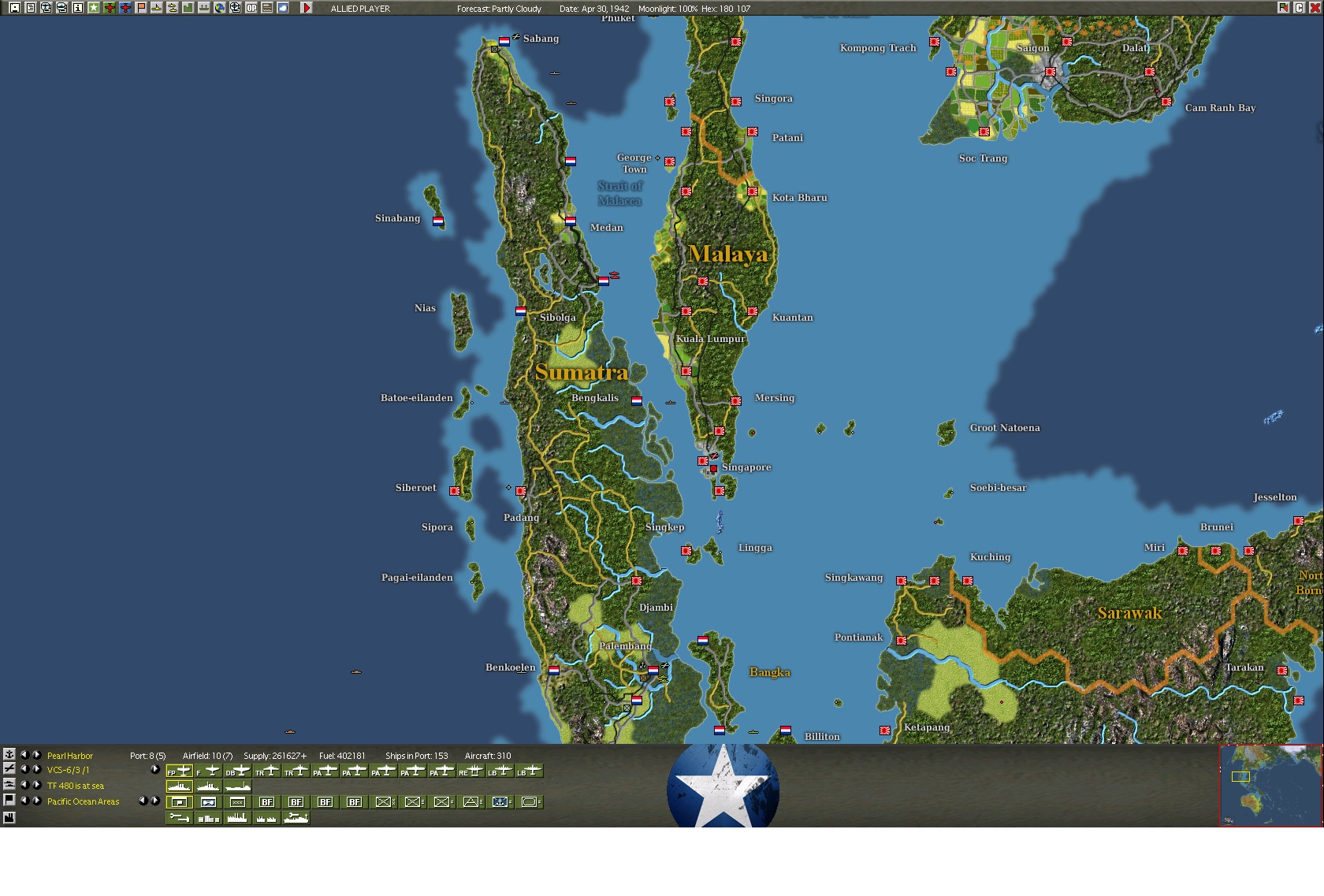Click the green factory toolbar icon
The height and width of the screenshot is (896, 1324).
[x=188, y=8]
